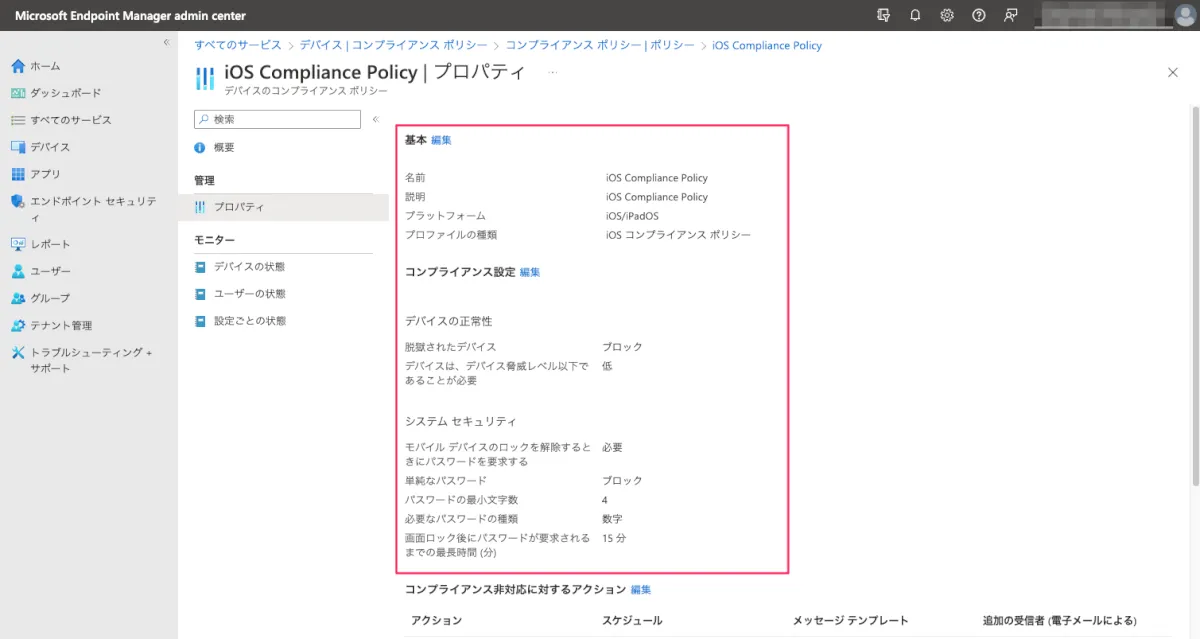Viewport: 1200px width, 639px height.
Task: Click the apps grid icon in the sidebar
Action: coord(17,174)
